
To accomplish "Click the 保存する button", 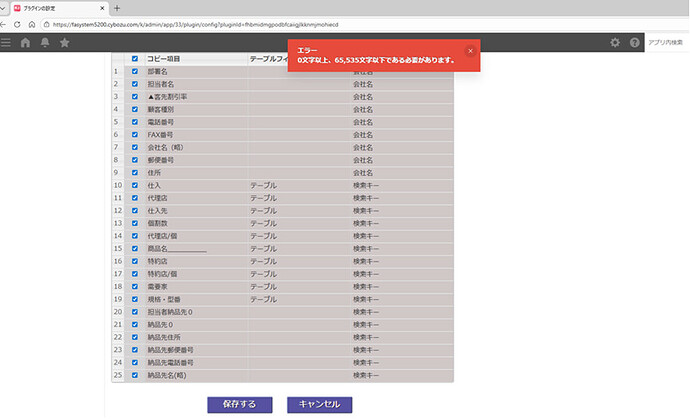I will pyautogui.click(x=239, y=404).
